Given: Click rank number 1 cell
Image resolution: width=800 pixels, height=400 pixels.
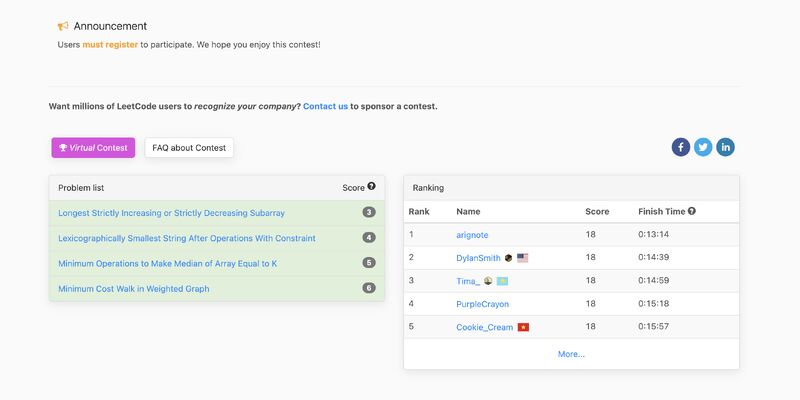Looking at the screenshot, I should point(411,235).
